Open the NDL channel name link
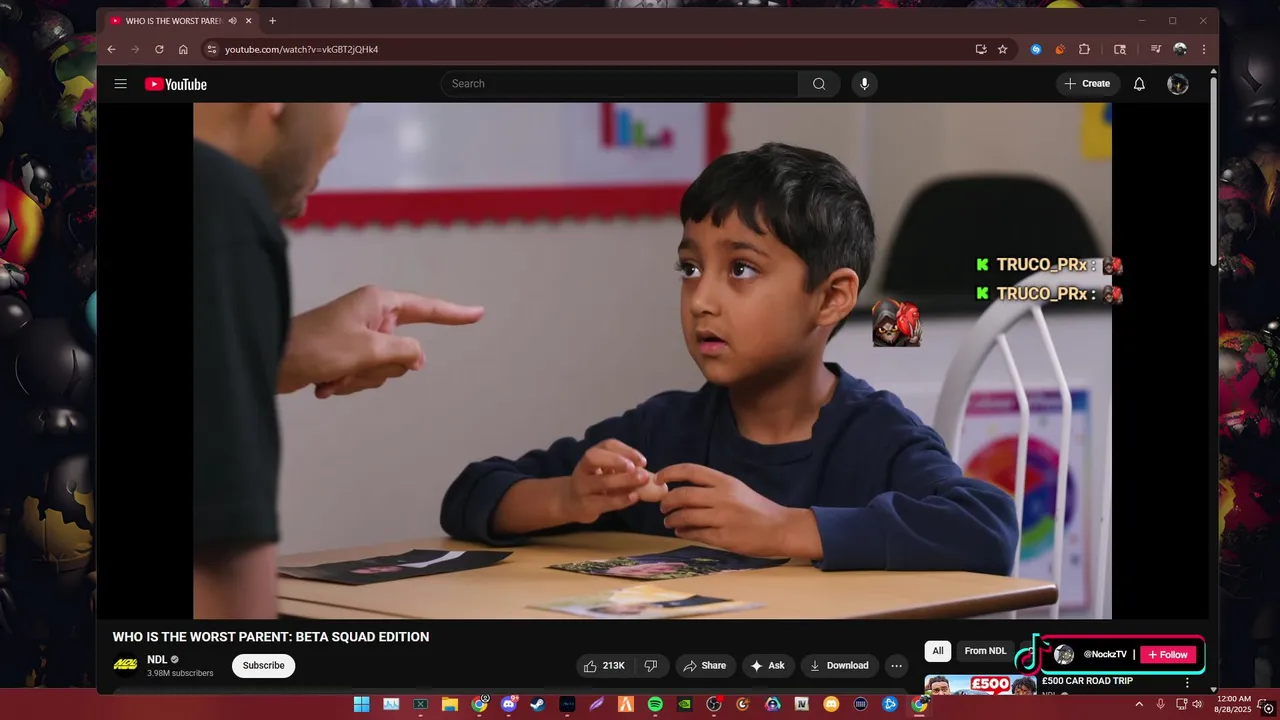 (157, 660)
